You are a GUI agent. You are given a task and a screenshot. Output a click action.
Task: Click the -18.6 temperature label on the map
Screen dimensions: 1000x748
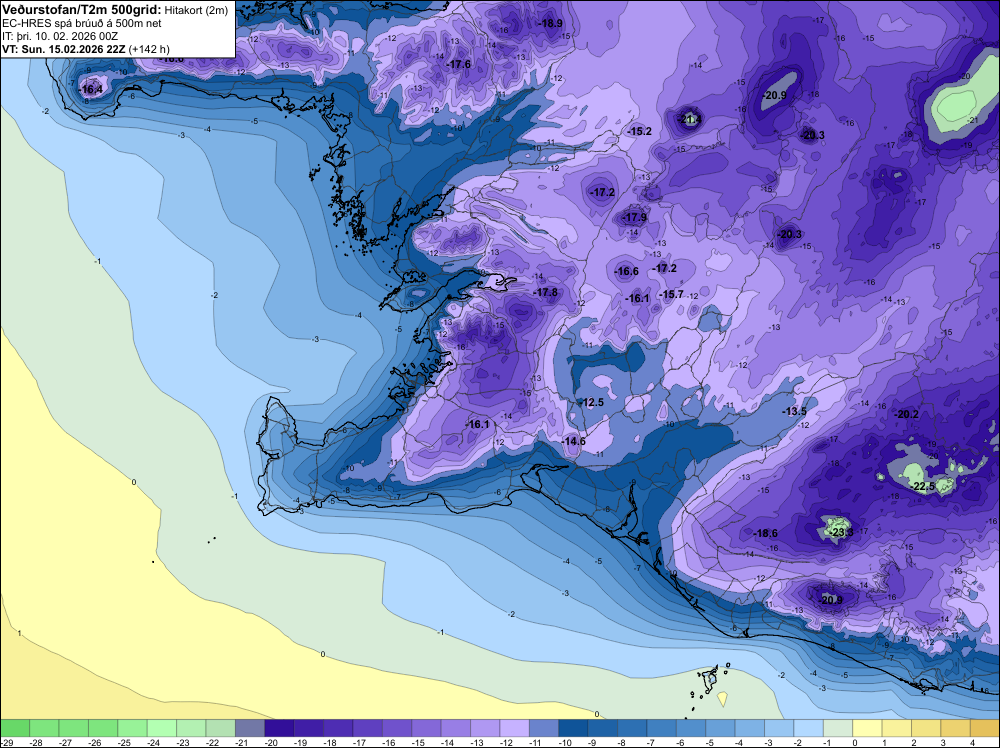click(765, 533)
